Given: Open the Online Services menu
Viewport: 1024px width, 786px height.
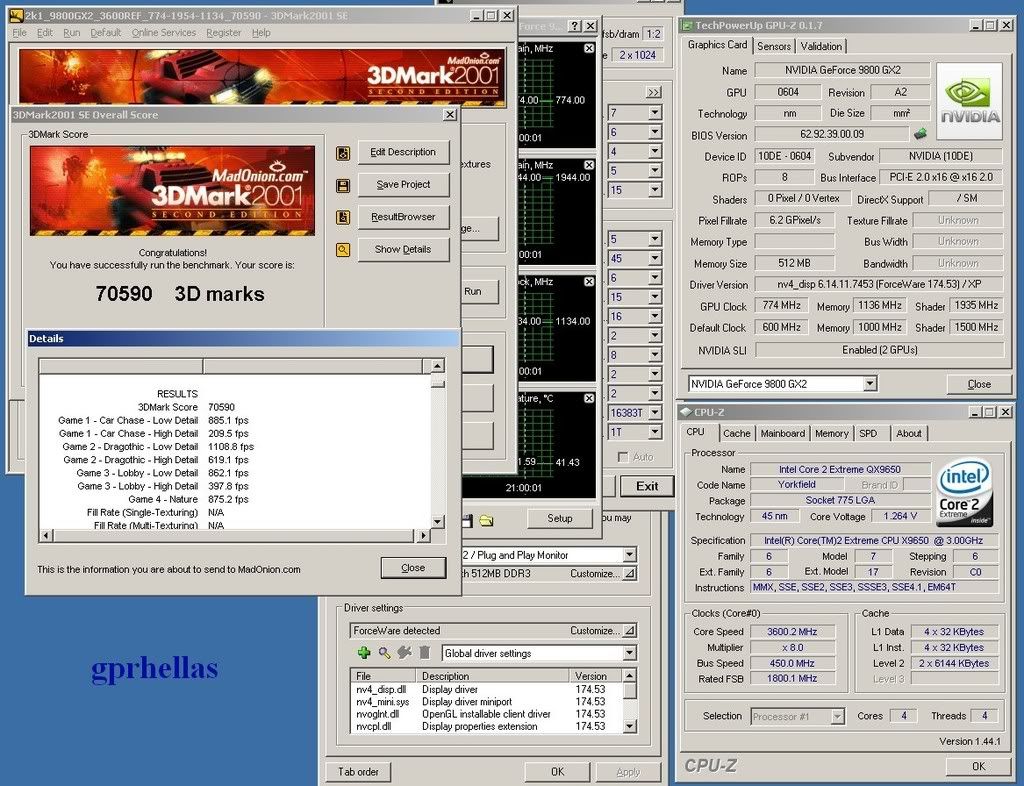Looking at the screenshot, I should [164, 33].
